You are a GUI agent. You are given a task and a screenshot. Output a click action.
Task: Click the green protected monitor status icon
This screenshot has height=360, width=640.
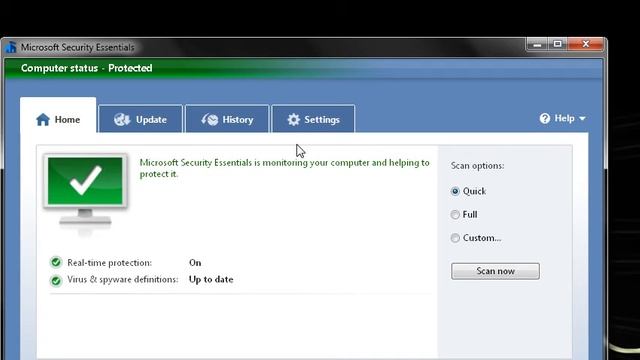(x=85, y=190)
